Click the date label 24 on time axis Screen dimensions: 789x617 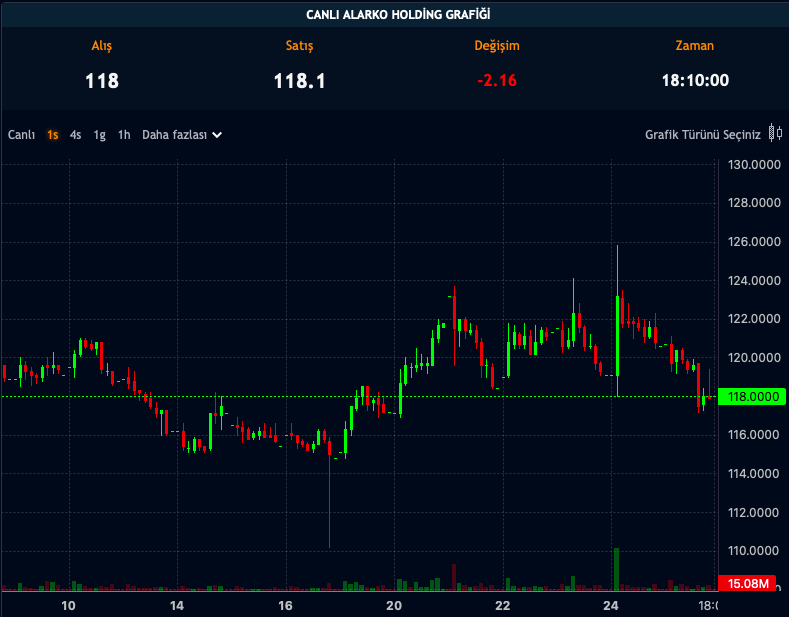click(611, 605)
